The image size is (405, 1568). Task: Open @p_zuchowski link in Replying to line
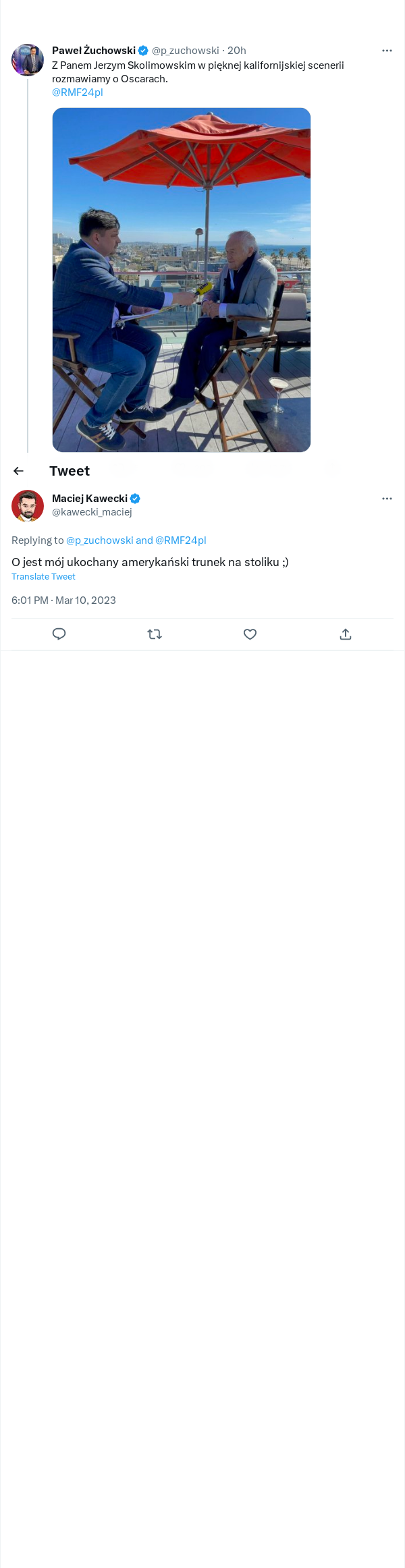tap(100, 540)
